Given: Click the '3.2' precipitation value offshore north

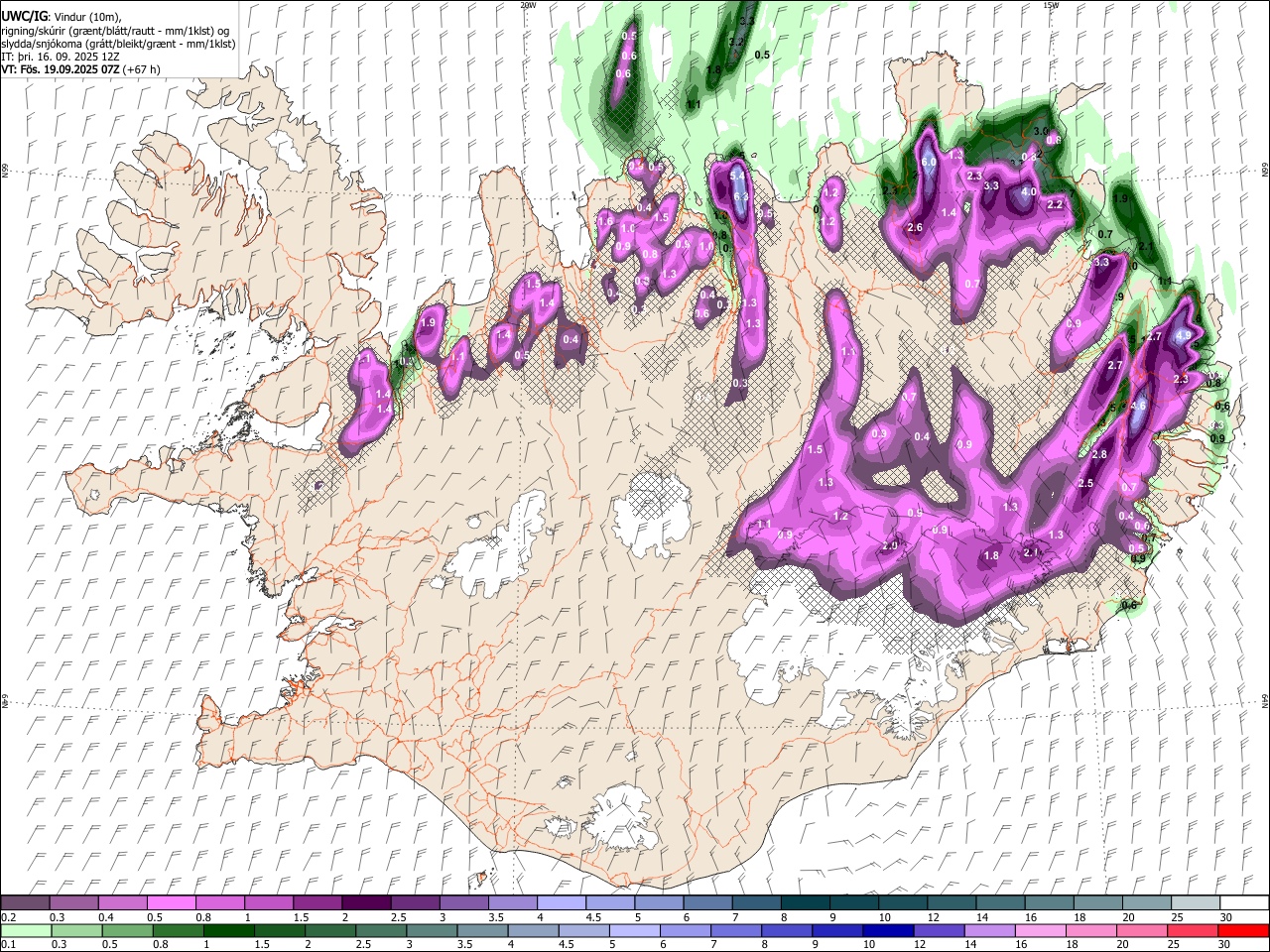Looking at the screenshot, I should tap(735, 42).
